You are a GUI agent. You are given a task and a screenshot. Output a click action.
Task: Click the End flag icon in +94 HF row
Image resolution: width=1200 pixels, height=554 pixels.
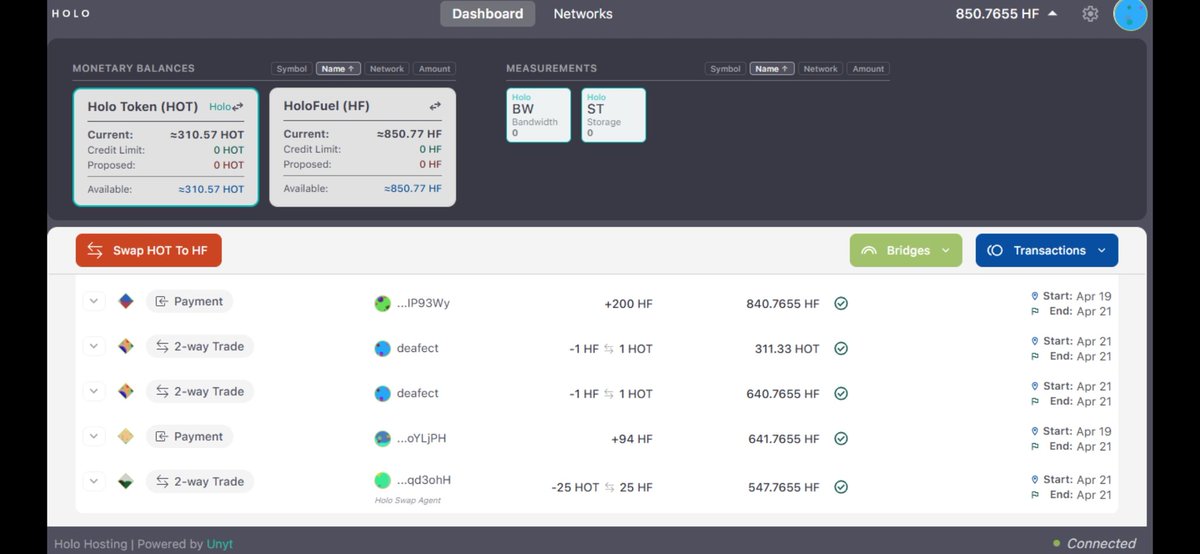click(1035, 446)
